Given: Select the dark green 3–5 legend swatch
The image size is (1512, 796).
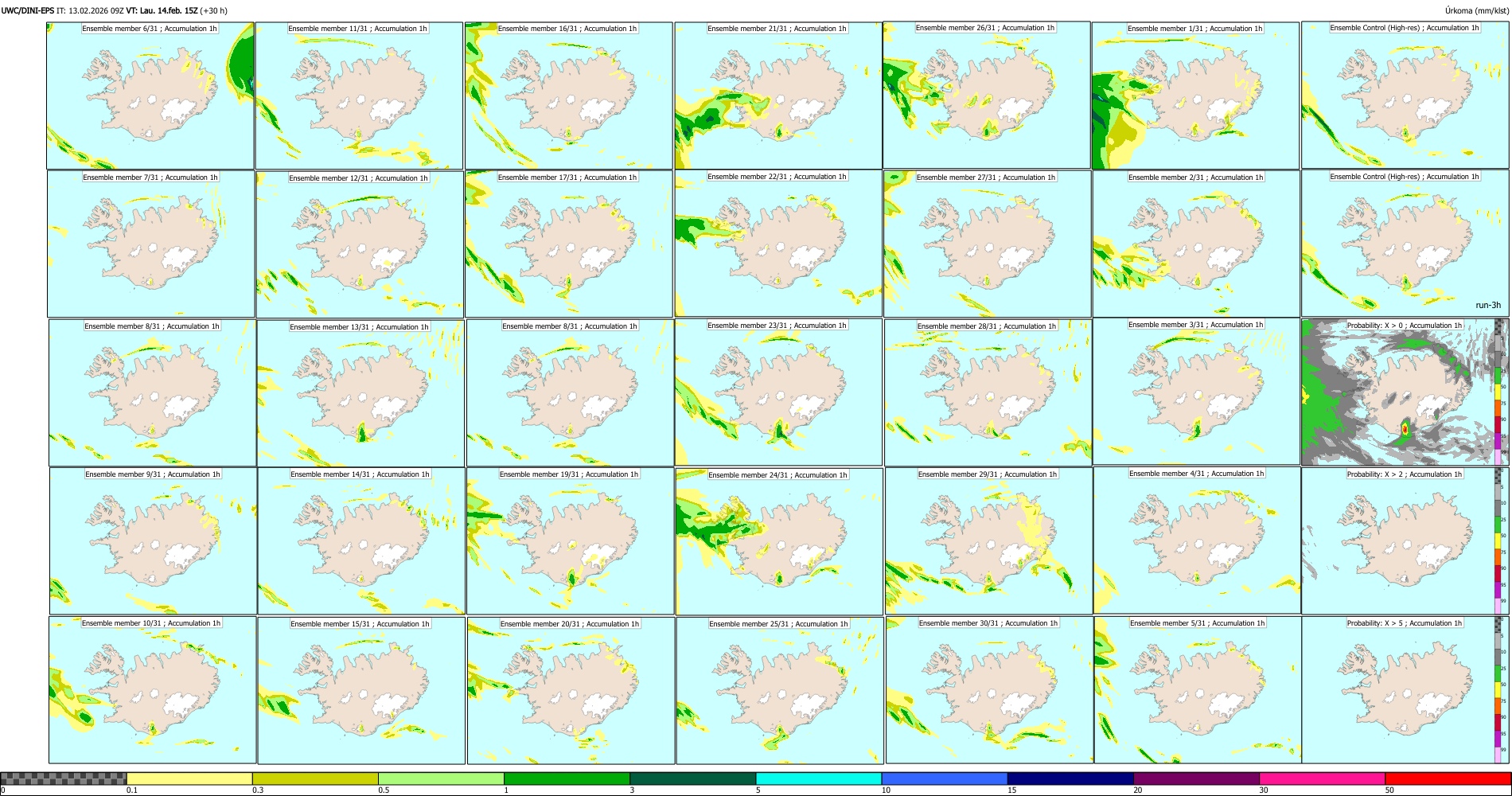Looking at the screenshot, I should coord(693,778).
